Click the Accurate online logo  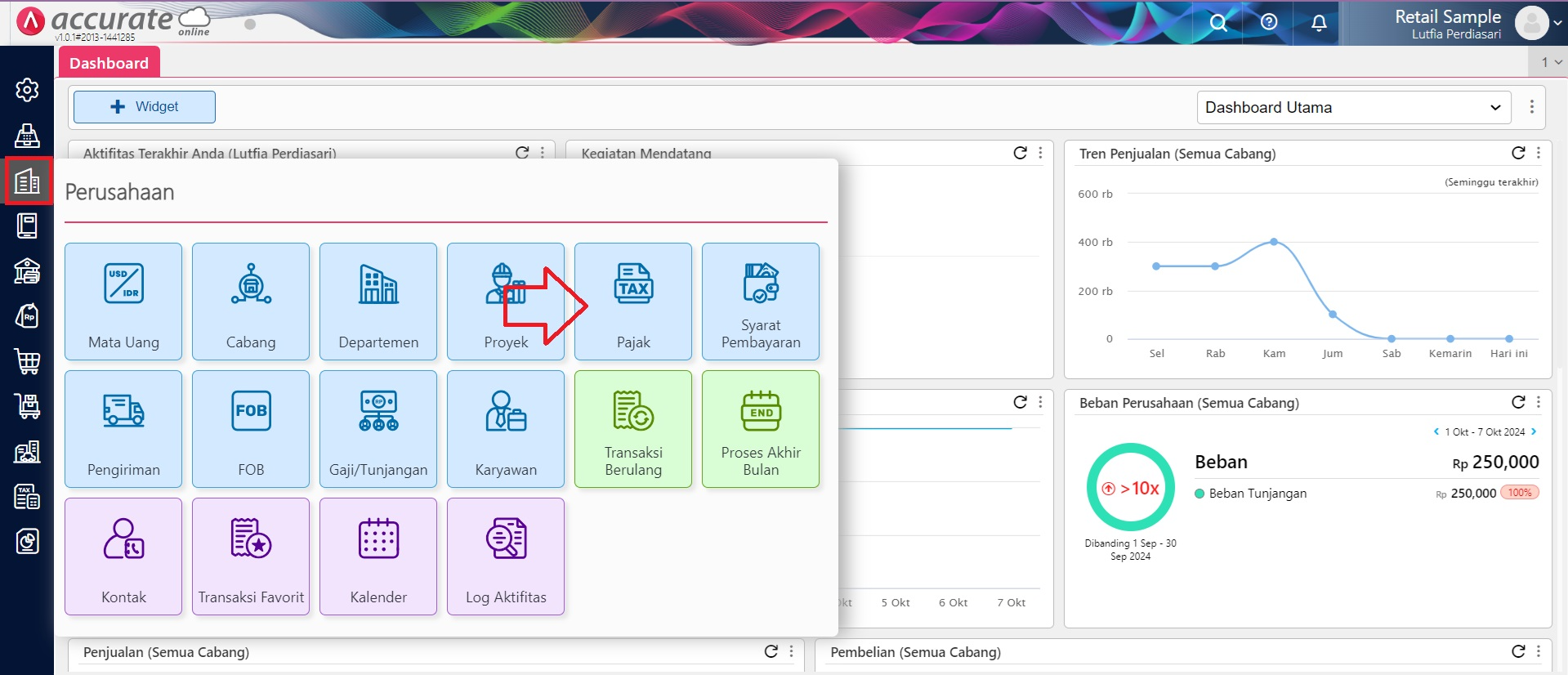(114, 21)
